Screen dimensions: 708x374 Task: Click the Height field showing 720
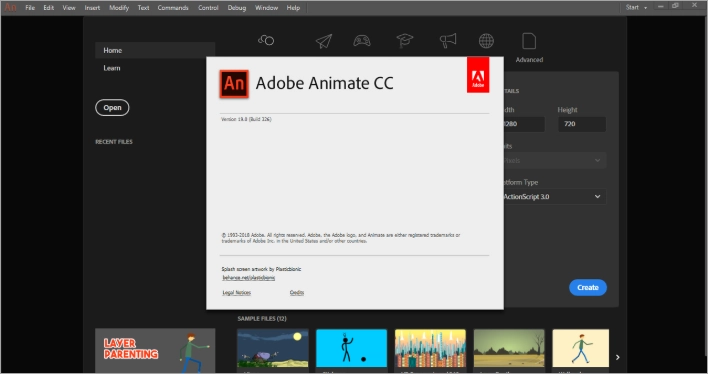point(582,124)
